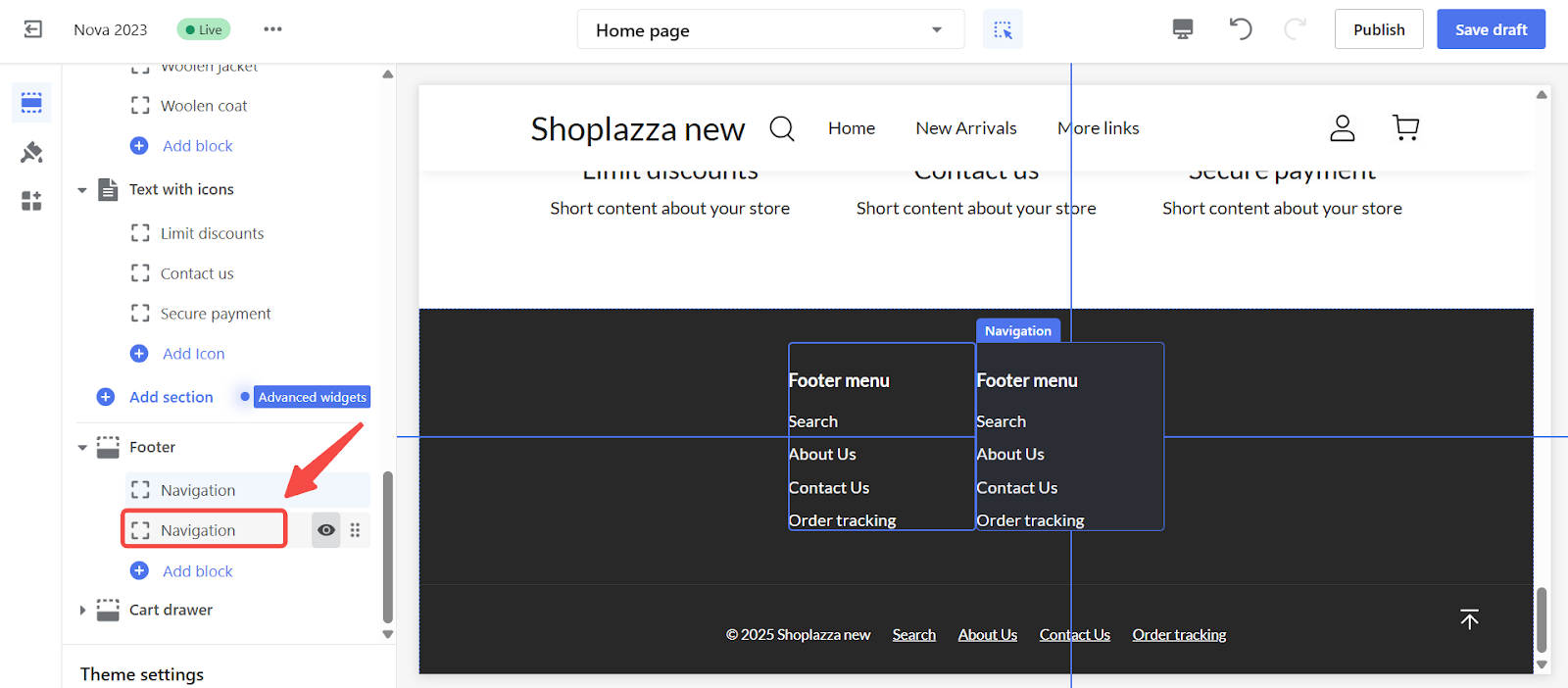Click the preview page scrollbar thumb
The image size is (1568, 688).
[x=1542, y=619]
